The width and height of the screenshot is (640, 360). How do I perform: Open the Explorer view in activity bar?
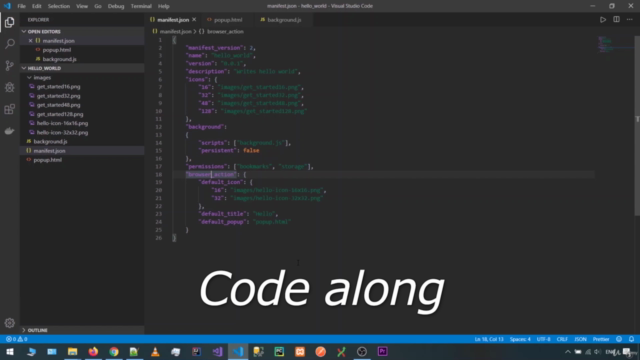(9, 22)
